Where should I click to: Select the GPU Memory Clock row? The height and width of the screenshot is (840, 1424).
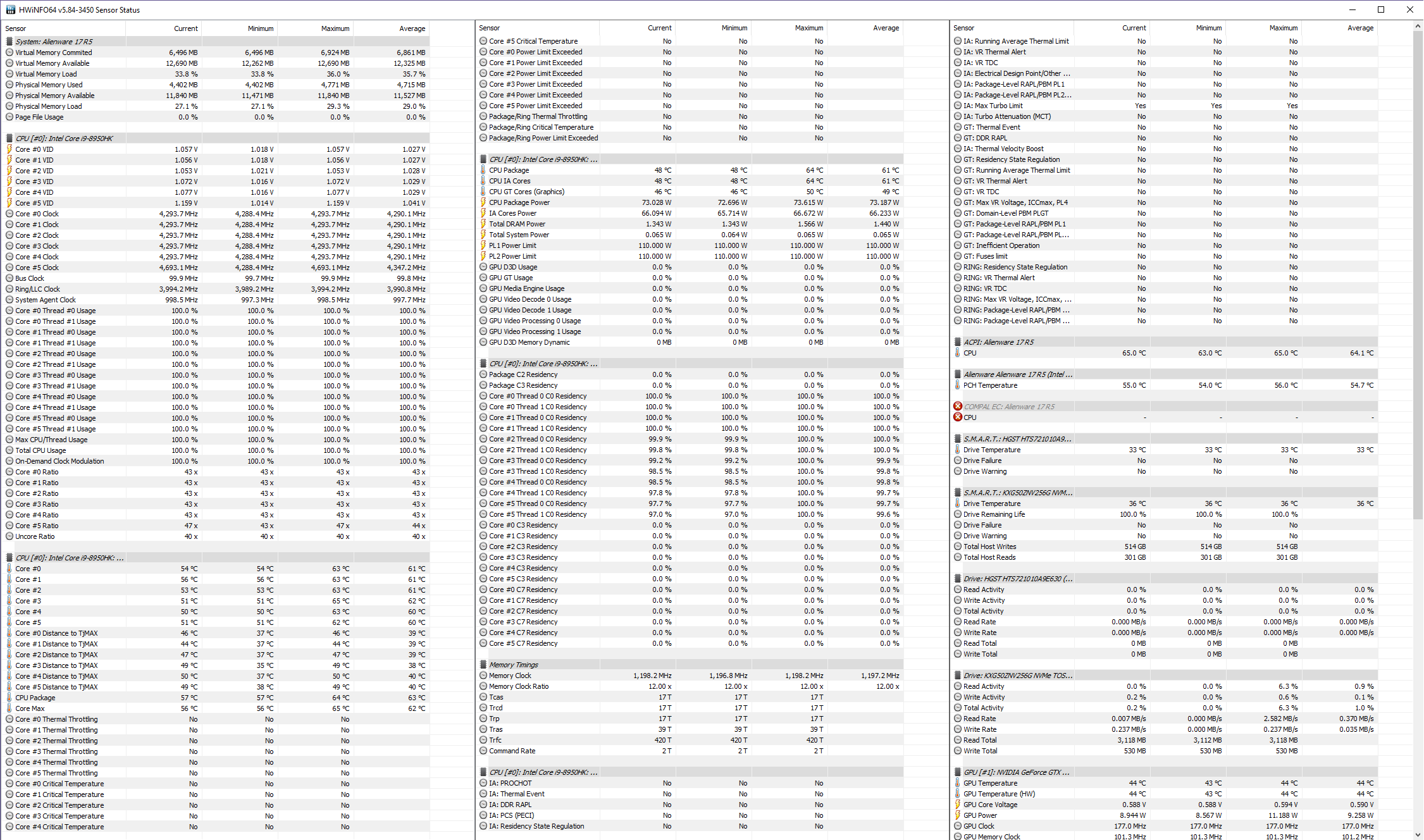click(x=1165, y=836)
